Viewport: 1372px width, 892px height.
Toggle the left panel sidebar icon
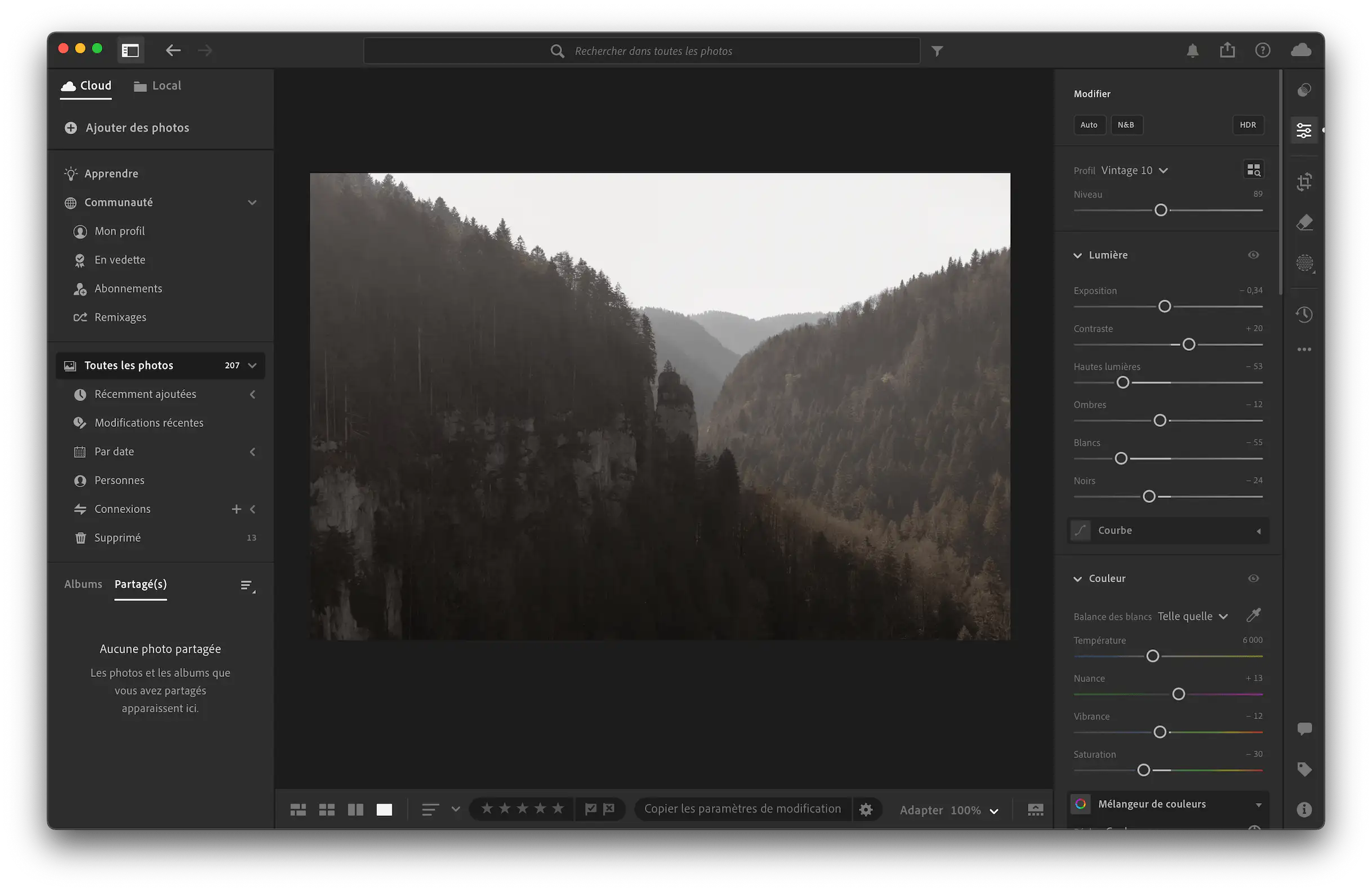(x=130, y=51)
